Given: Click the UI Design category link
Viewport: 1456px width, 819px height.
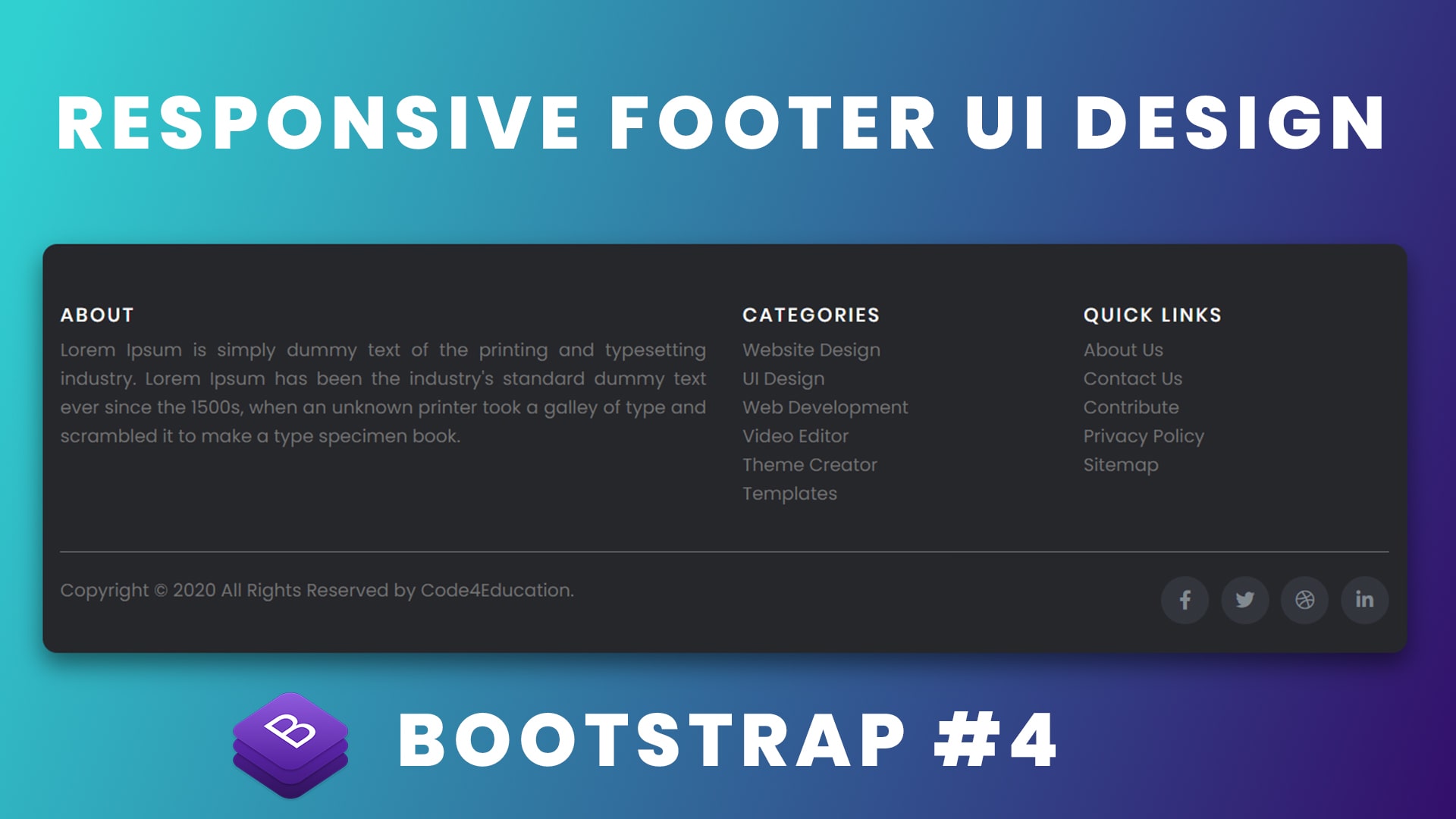Looking at the screenshot, I should pos(782,378).
